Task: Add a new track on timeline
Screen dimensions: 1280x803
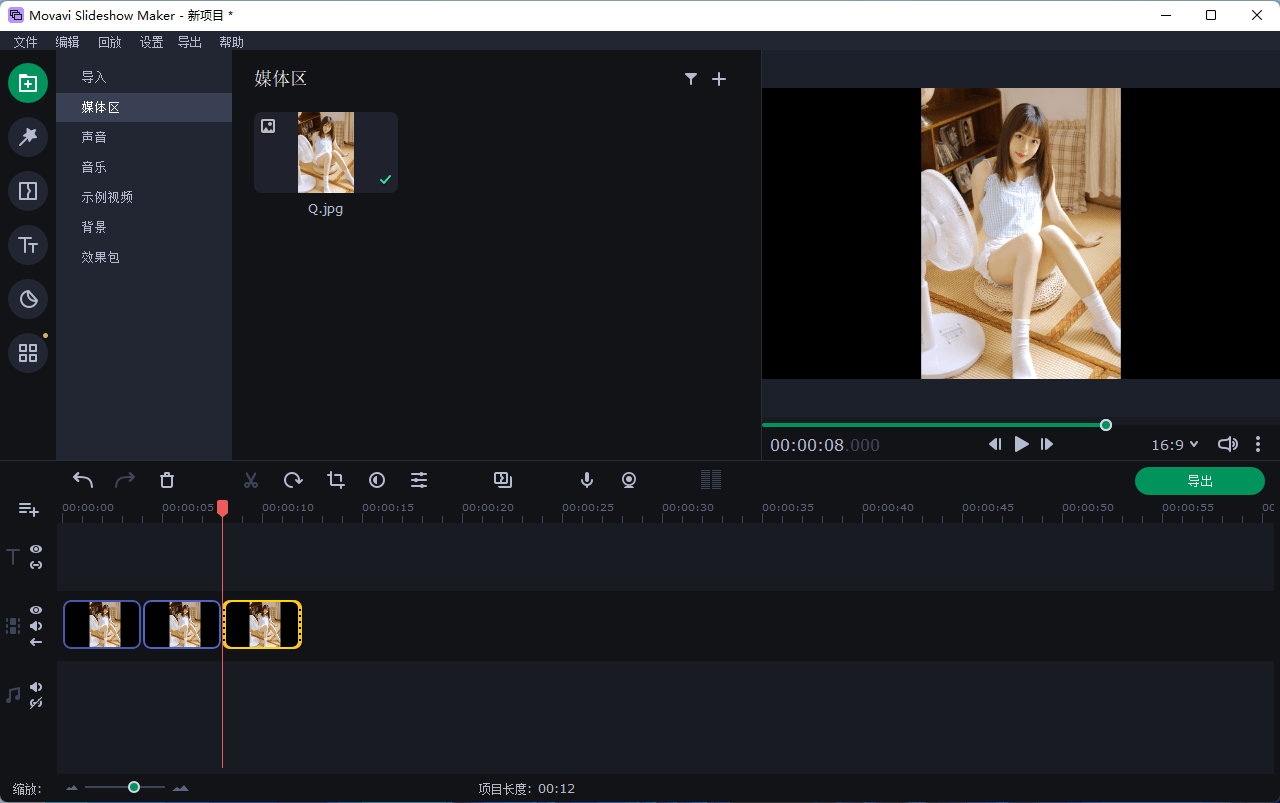Action: pyautogui.click(x=29, y=510)
